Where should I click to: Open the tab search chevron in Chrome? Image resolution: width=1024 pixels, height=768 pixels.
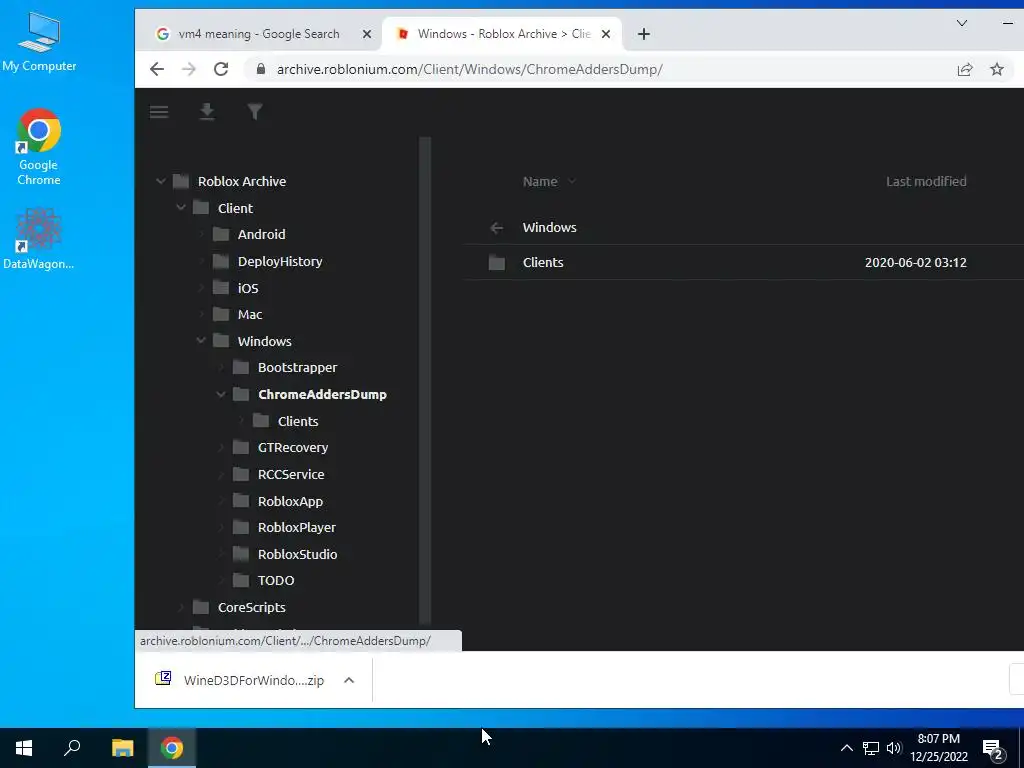pos(962,24)
